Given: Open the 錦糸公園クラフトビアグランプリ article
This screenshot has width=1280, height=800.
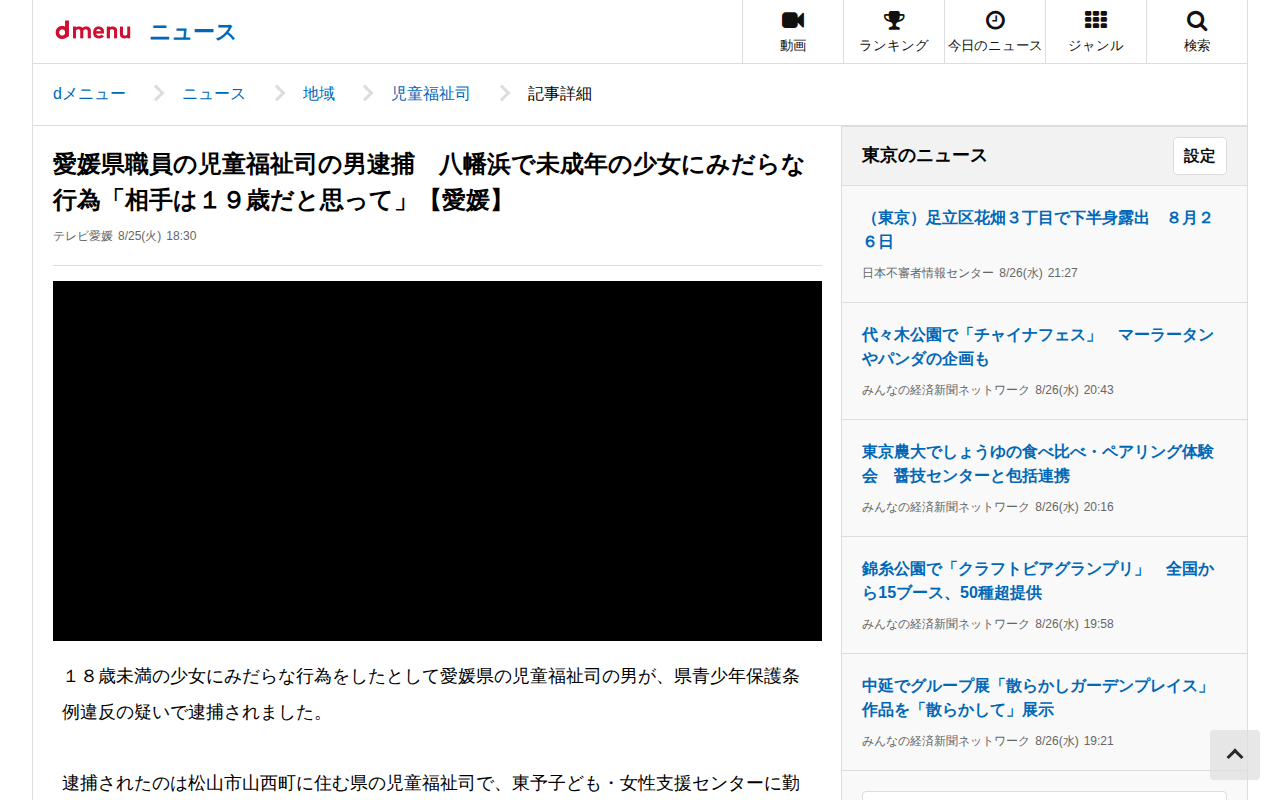Looking at the screenshot, I should (1037, 581).
